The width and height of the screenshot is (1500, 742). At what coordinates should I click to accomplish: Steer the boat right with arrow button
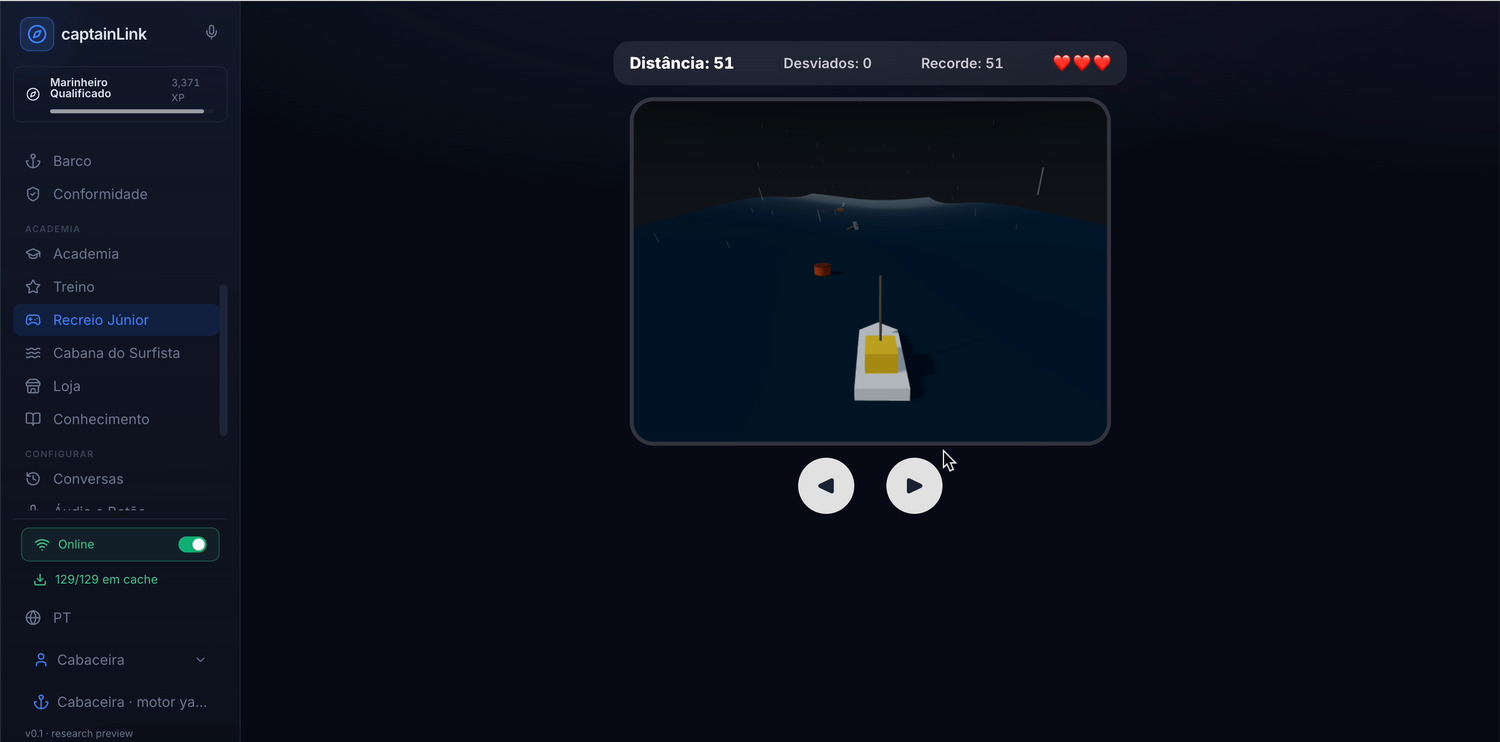[914, 486]
